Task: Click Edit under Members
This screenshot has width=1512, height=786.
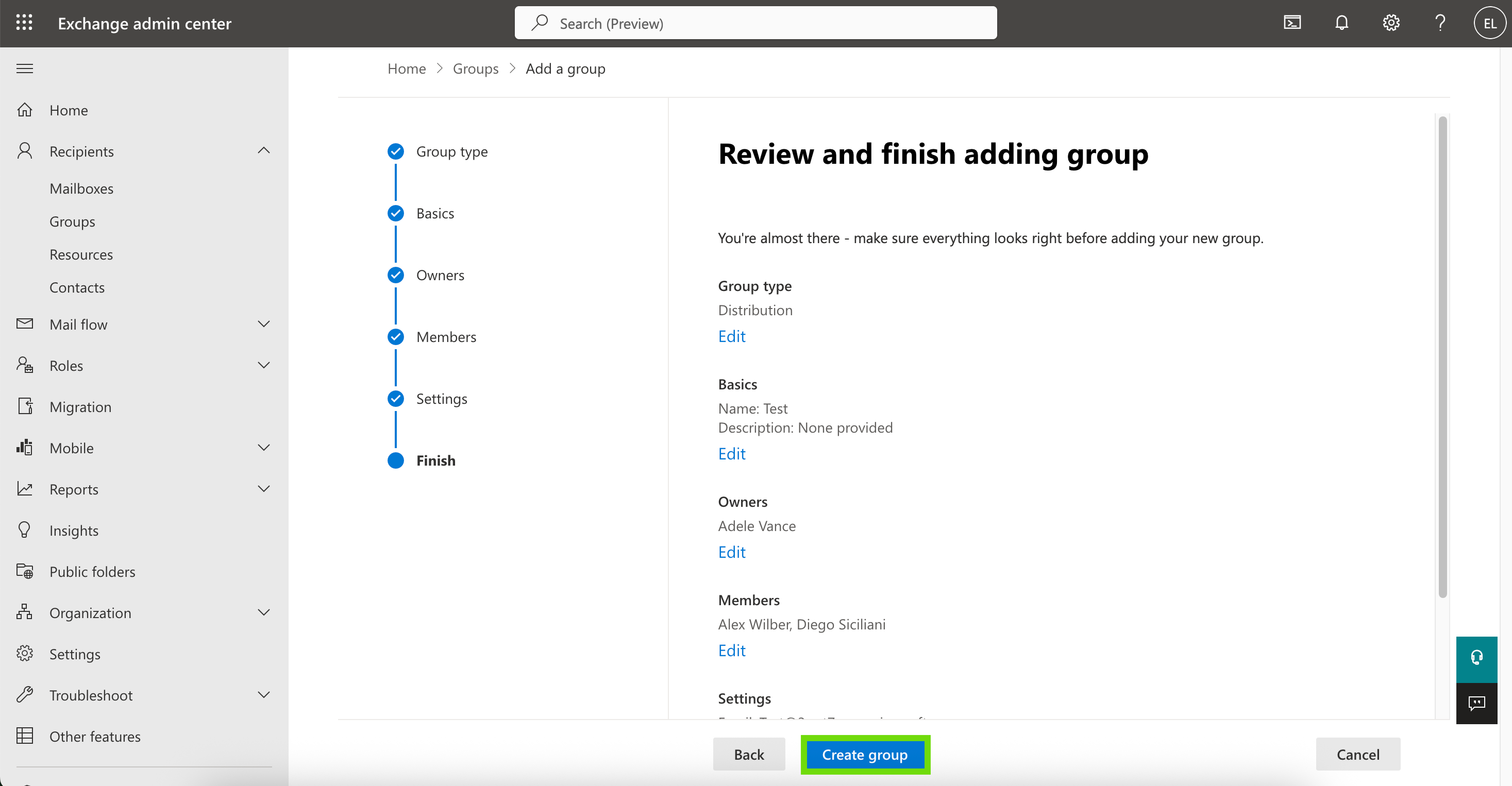Action: (x=731, y=651)
